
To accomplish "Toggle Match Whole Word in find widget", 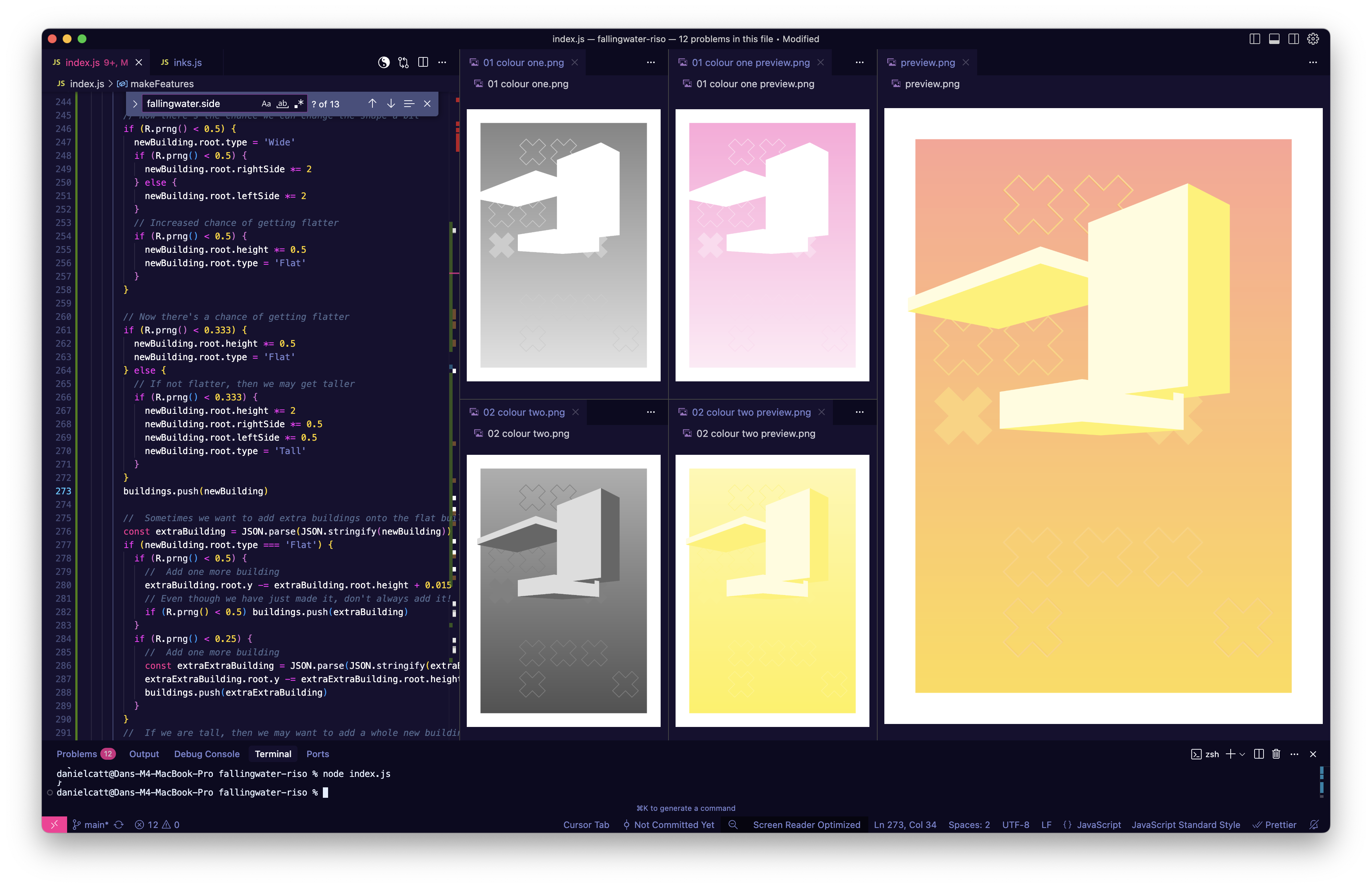I will [x=283, y=104].
